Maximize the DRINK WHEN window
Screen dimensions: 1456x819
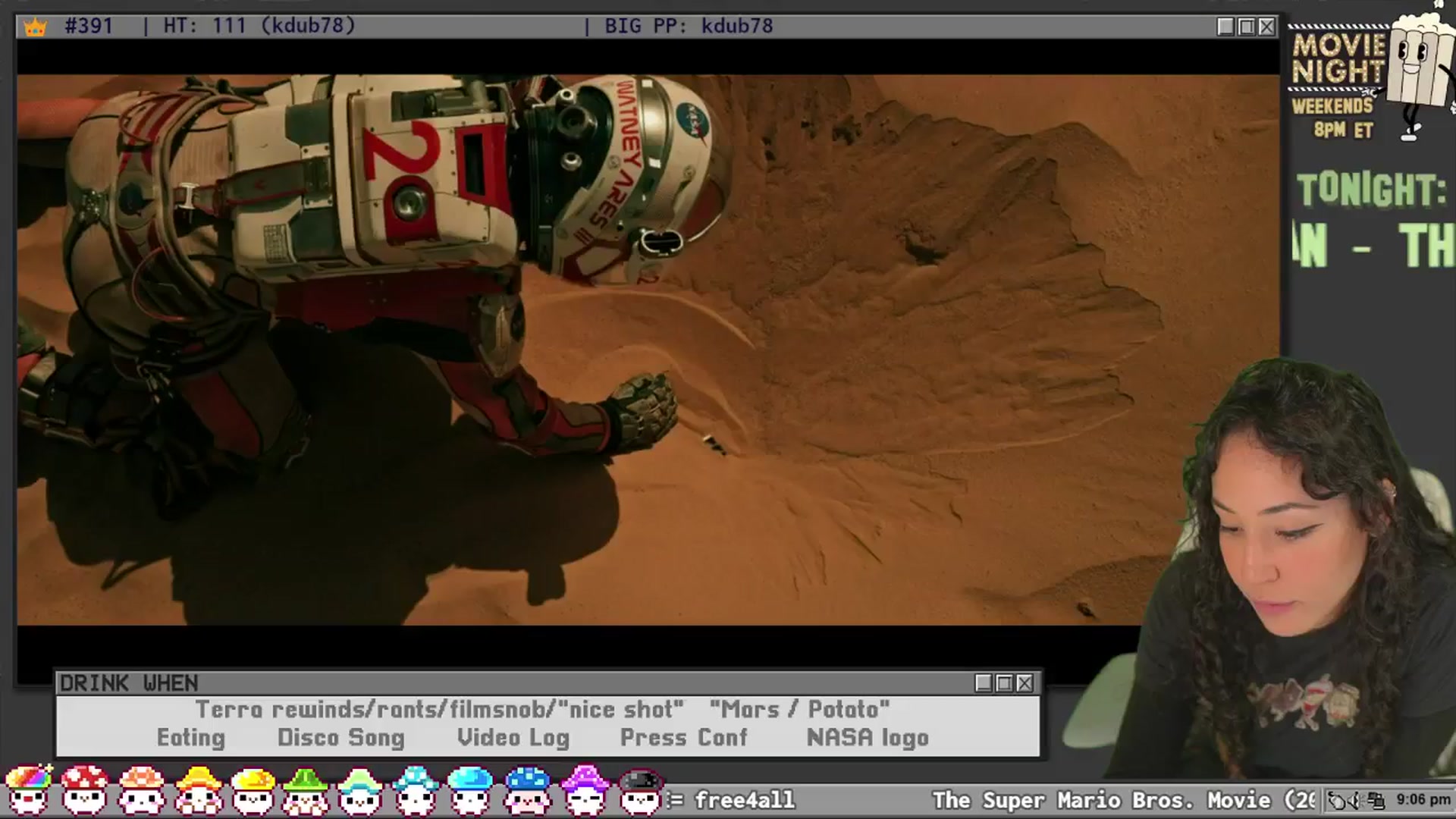click(x=1004, y=683)
